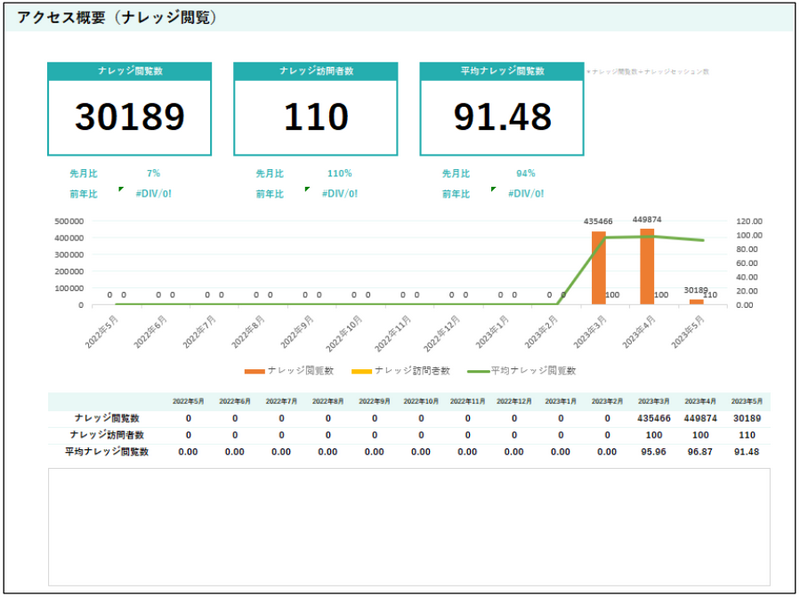The image size is (800, 597).
Task: Select #DIV/0! under the ナレッジ訪問者数 card
Action: (x=340, y=194)
